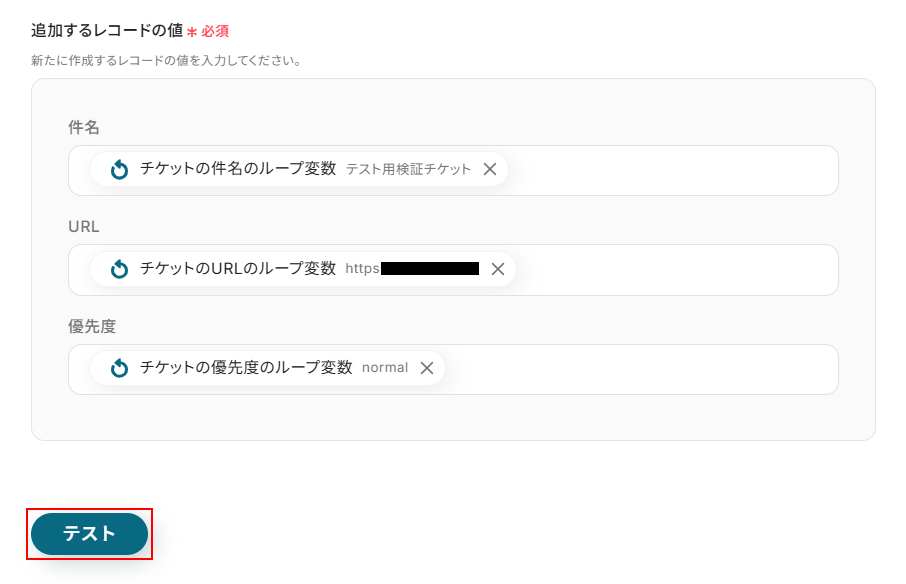
Task: Click the 追加するレコードの値 heading
Action: tap(106, 31)
